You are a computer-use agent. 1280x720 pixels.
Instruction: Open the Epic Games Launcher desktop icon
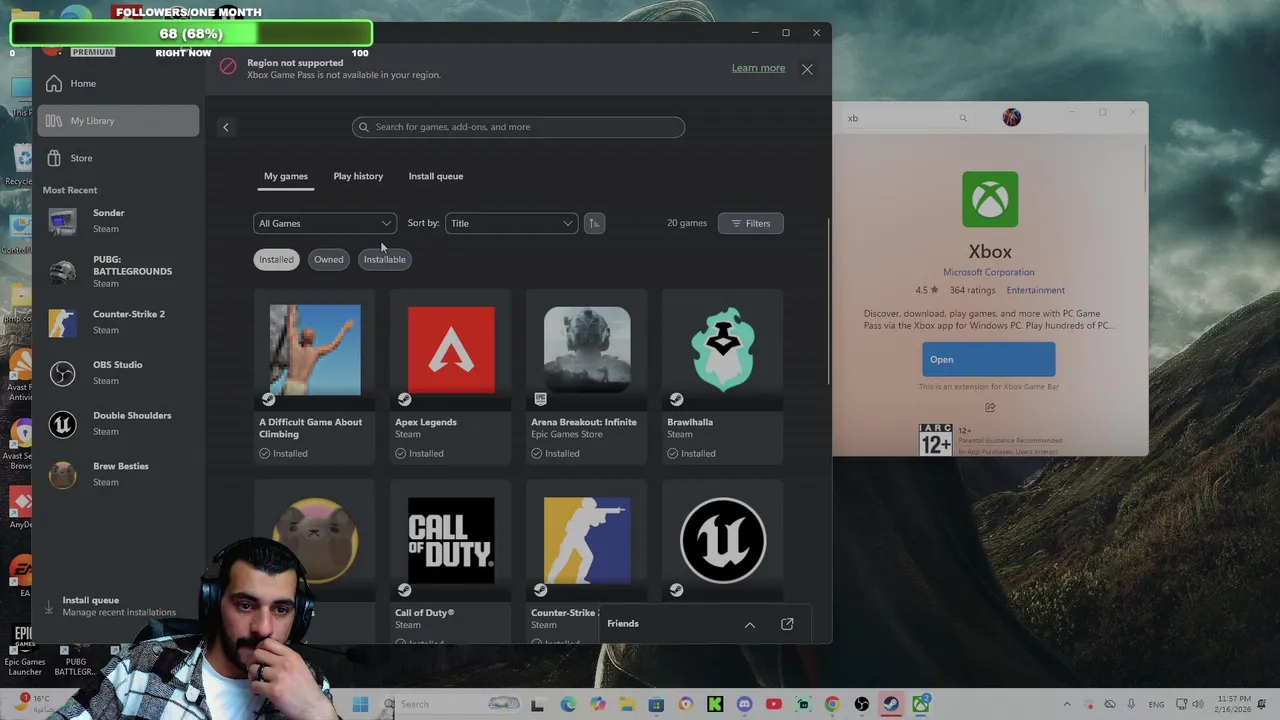pos(24,648)
